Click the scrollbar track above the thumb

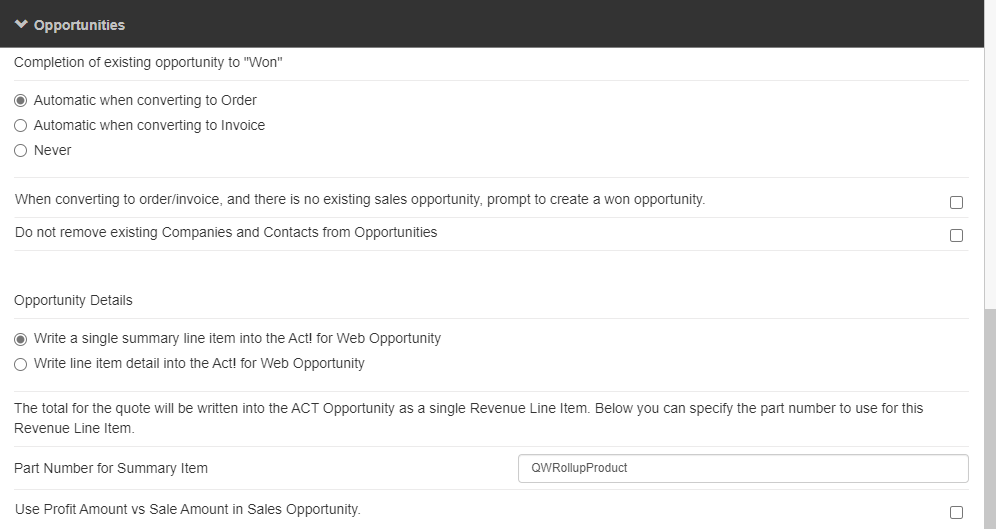989,150
